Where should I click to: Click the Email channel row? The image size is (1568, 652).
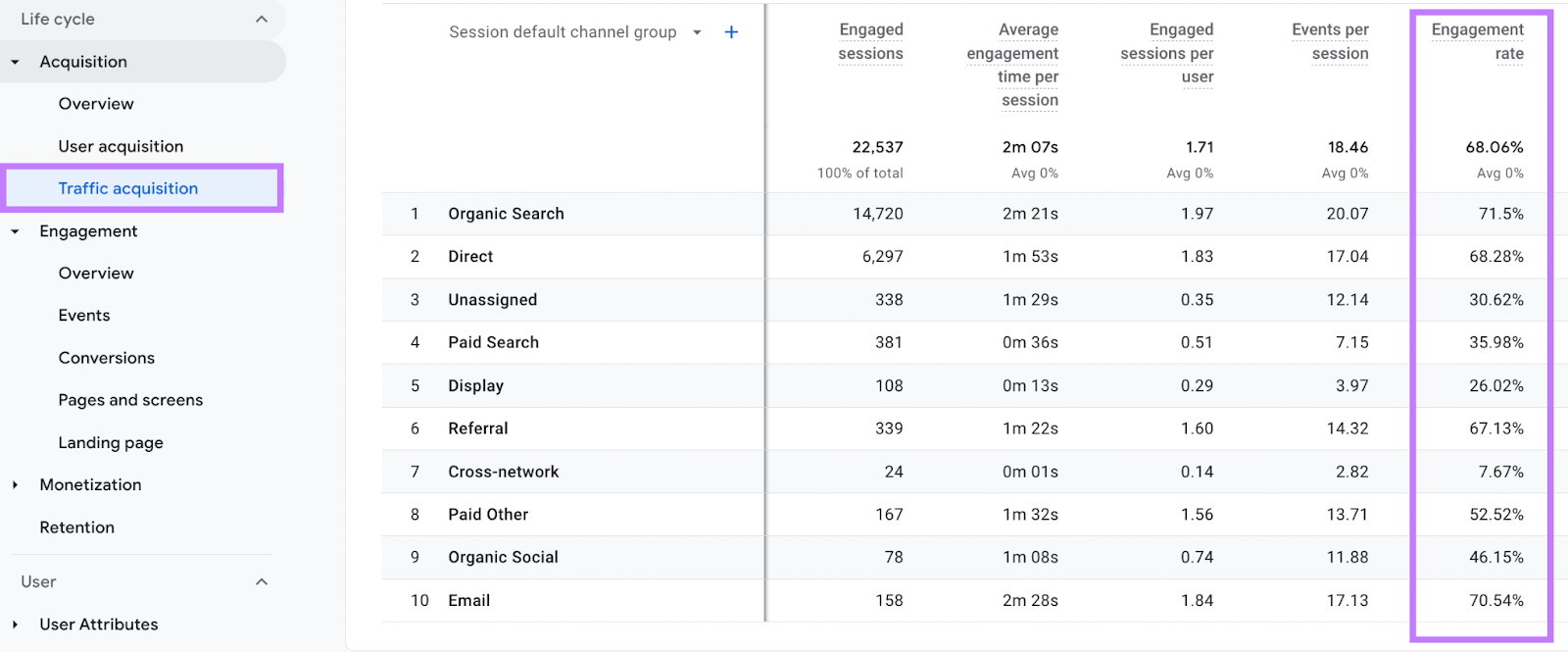click(x=469, y=600)
